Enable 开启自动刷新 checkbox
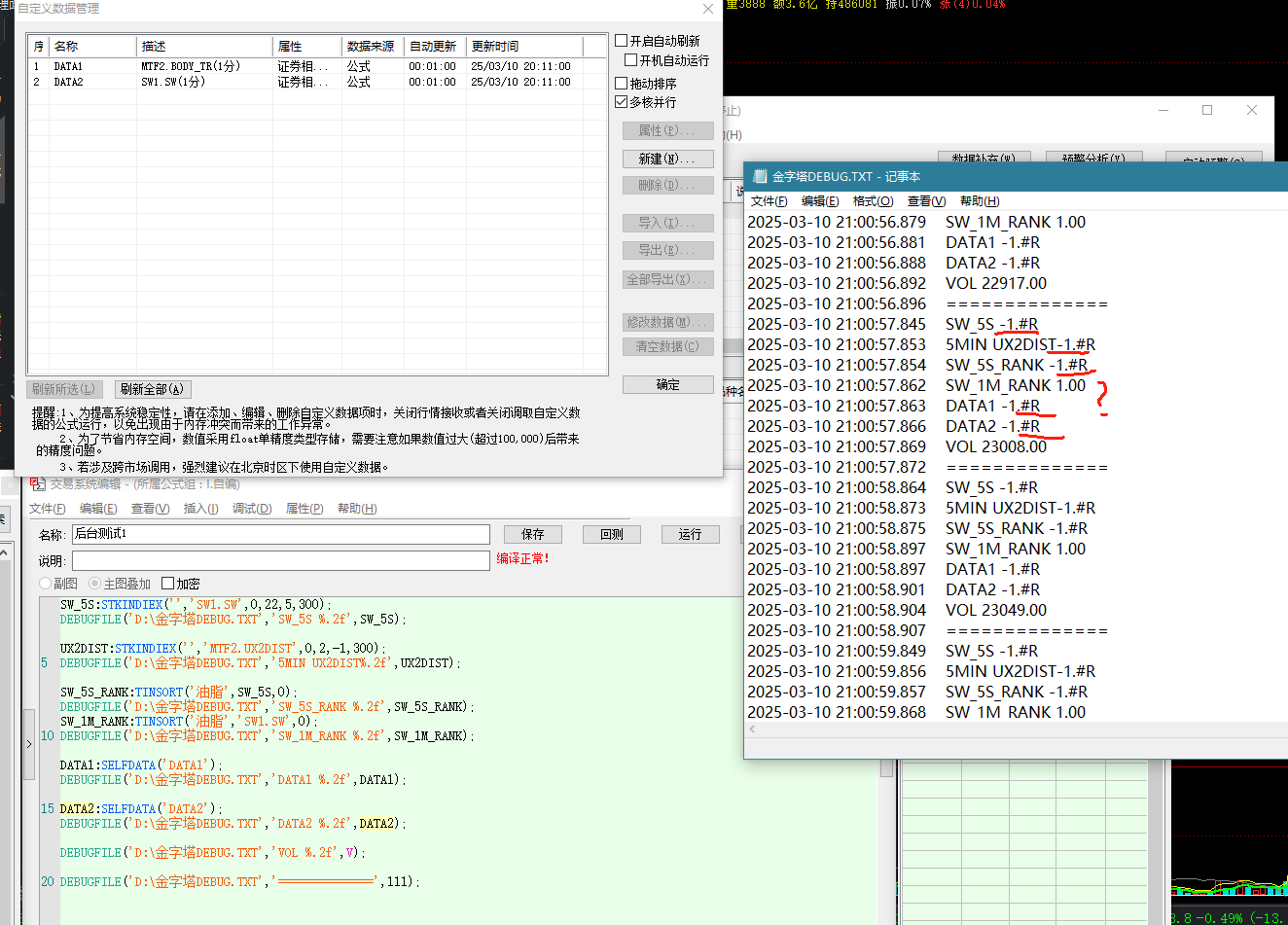The image size is (1288, 925). [622, 41]
